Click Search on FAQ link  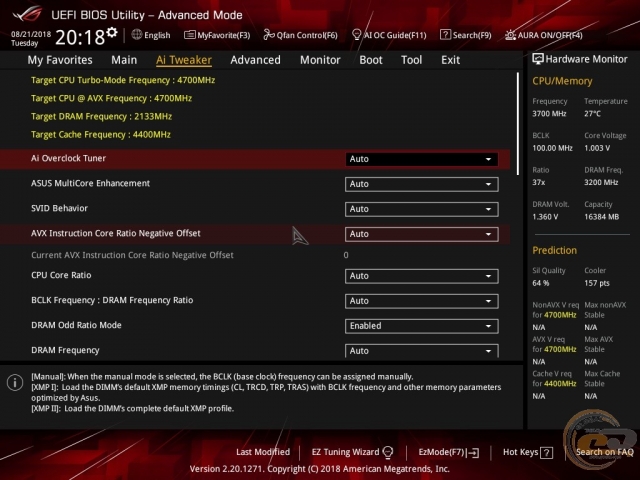pyautogui.click(x=604, y=452)
